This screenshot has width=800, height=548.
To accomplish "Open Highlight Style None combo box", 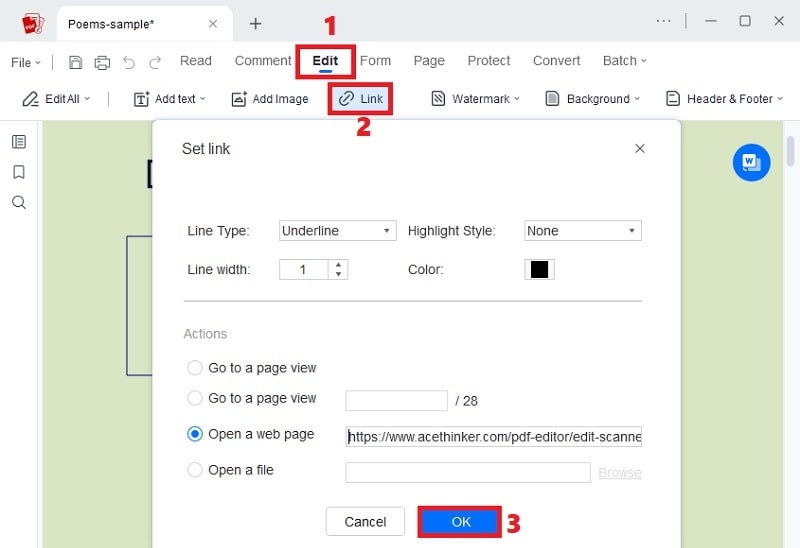I will (x=583, y=231).
